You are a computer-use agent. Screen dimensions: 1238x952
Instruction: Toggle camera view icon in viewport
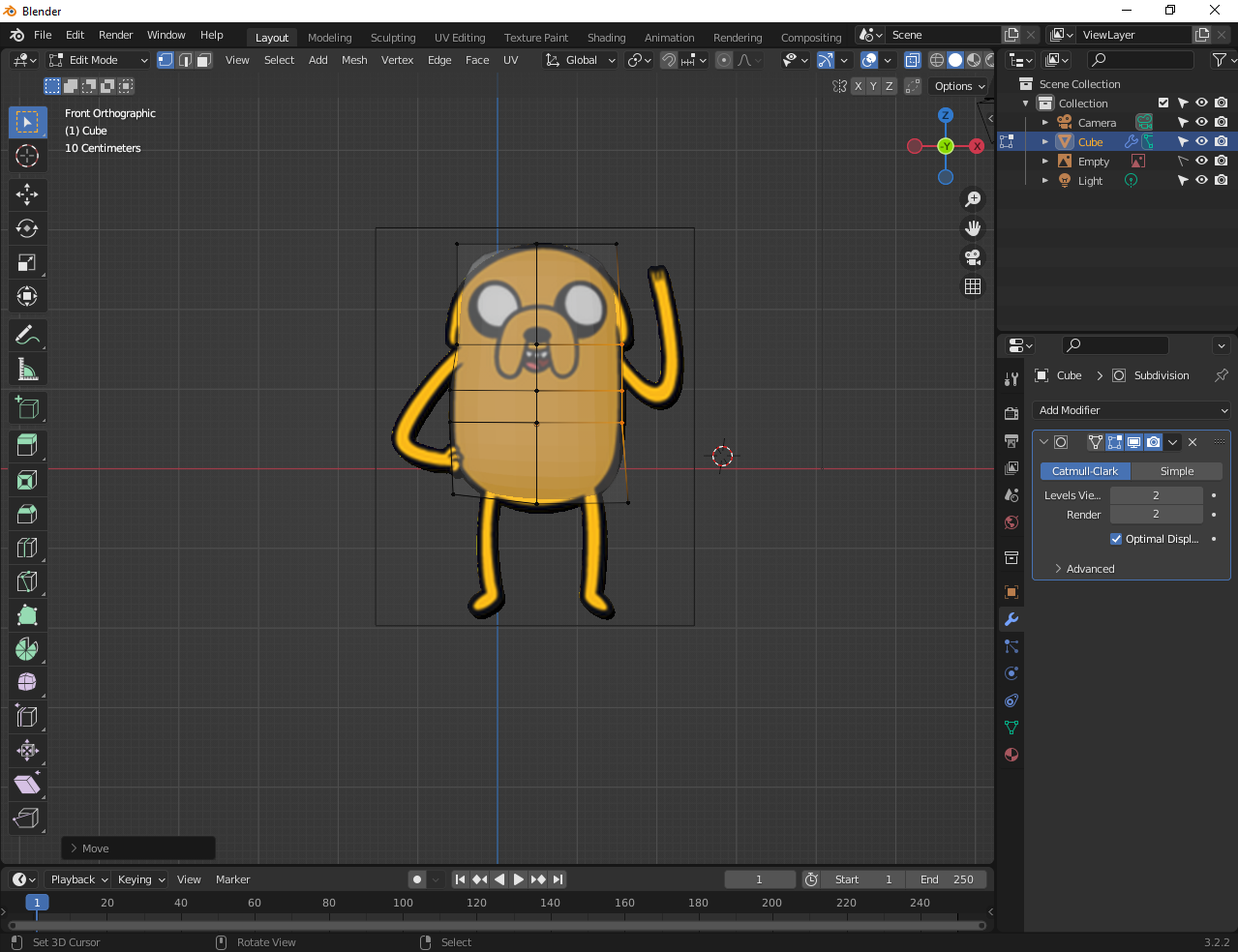(973, 257)
